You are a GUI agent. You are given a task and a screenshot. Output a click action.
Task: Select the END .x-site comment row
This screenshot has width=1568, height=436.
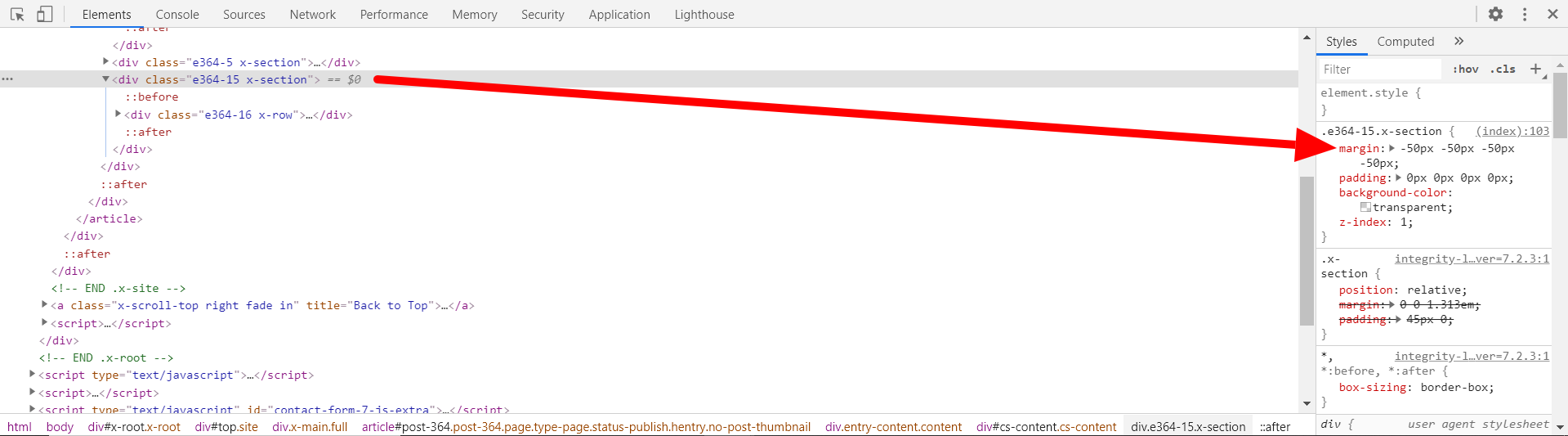[x=118, y=288]
